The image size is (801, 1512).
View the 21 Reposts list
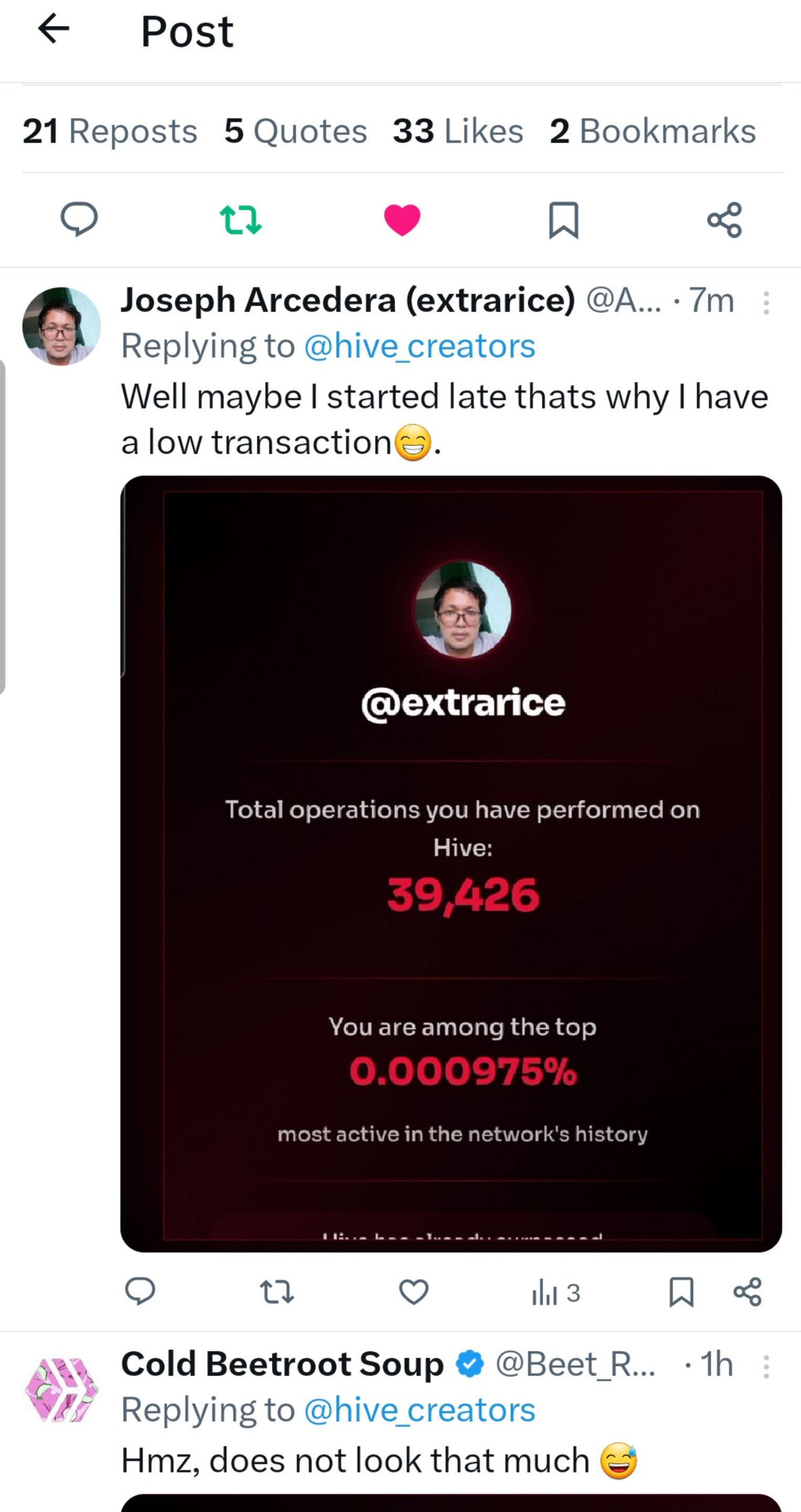tap(110, 131)
